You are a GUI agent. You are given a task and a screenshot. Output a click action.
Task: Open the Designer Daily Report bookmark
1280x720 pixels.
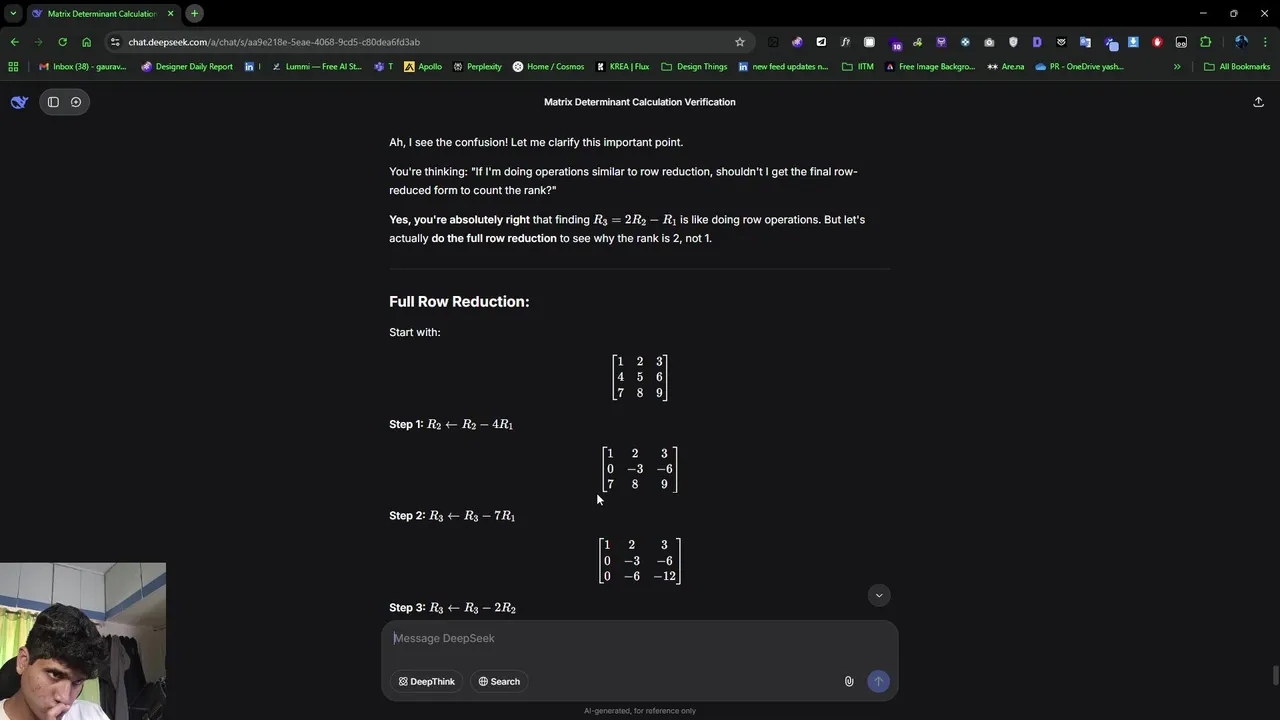click(x=187, y=67)
